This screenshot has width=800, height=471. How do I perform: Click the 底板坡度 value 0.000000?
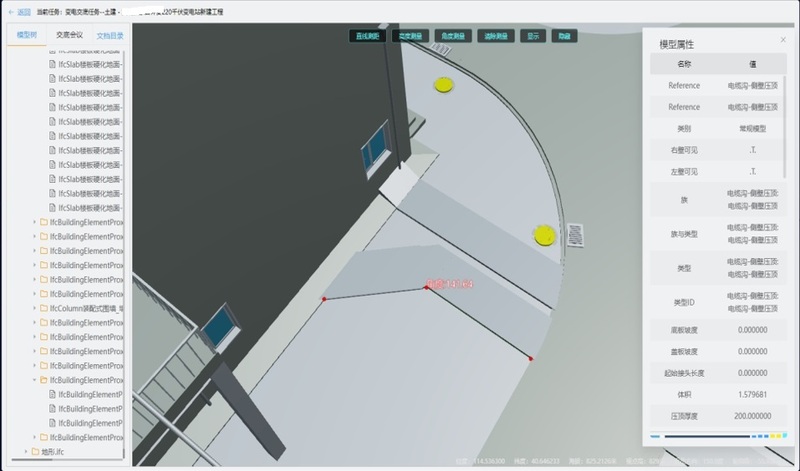click(x=753, y=330)
